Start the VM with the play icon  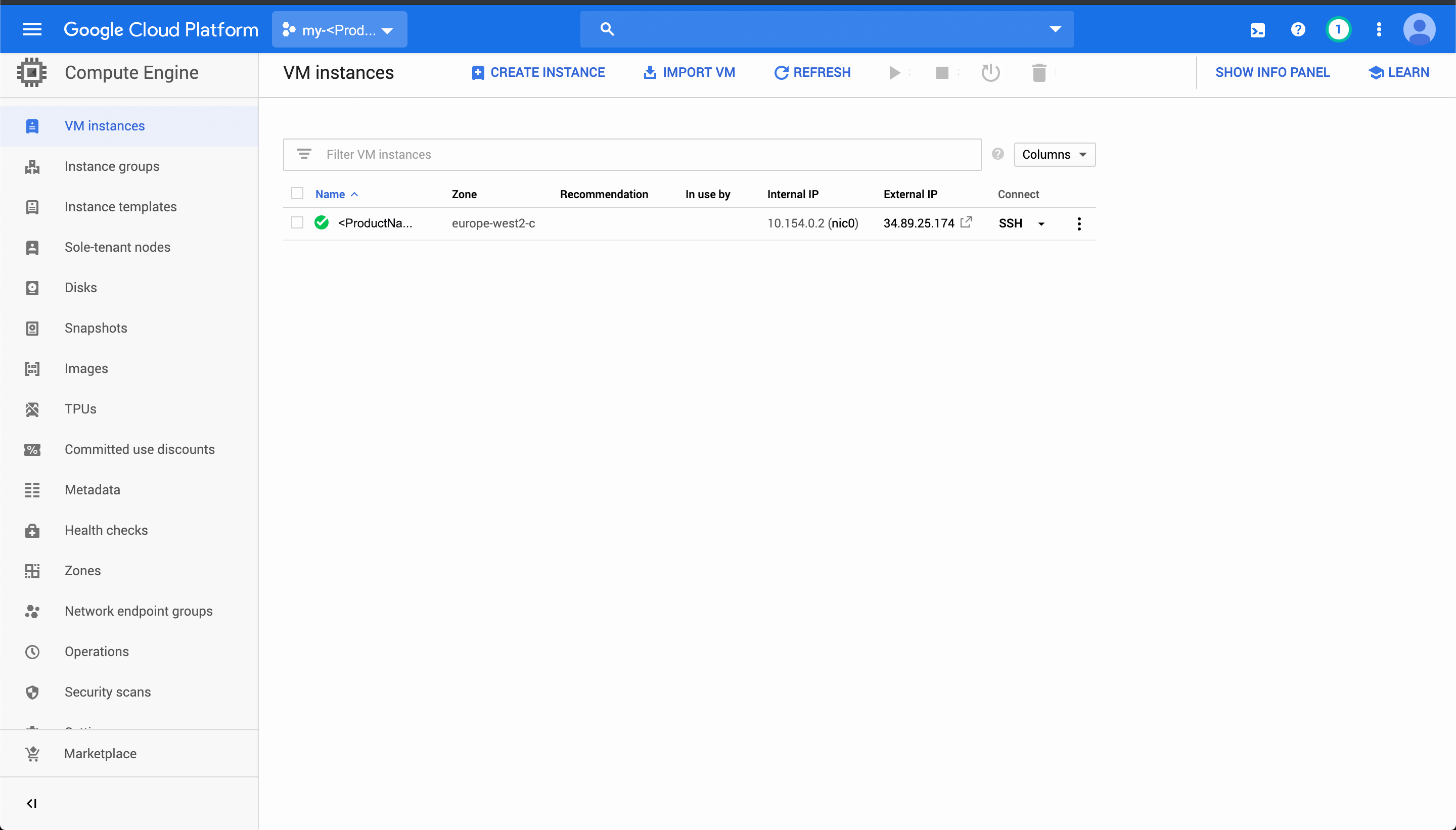[894, 72]
